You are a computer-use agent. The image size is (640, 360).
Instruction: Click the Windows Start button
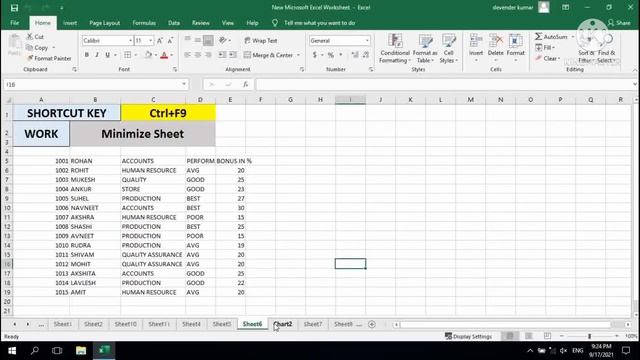(12, 351)
